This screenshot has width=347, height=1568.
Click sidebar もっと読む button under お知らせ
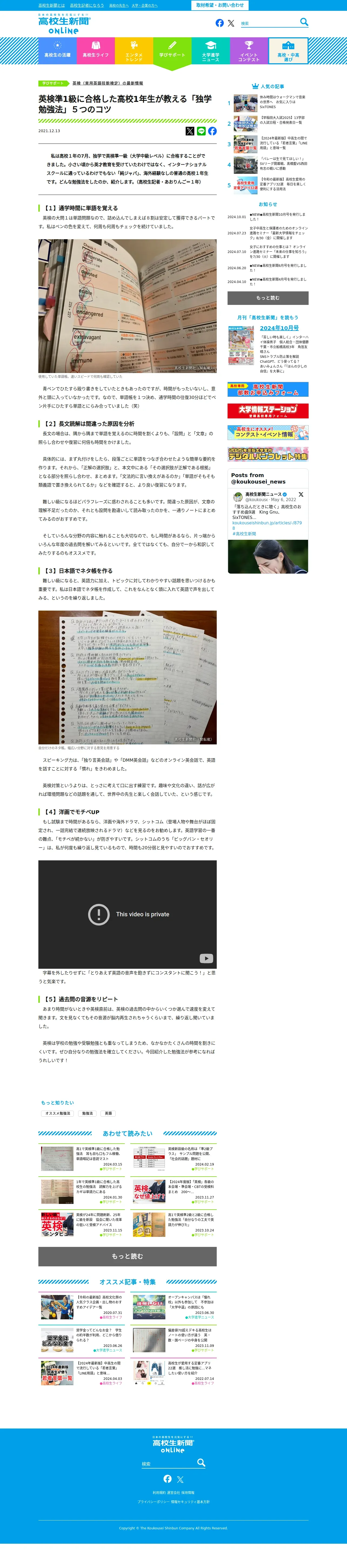pos(268,298)
